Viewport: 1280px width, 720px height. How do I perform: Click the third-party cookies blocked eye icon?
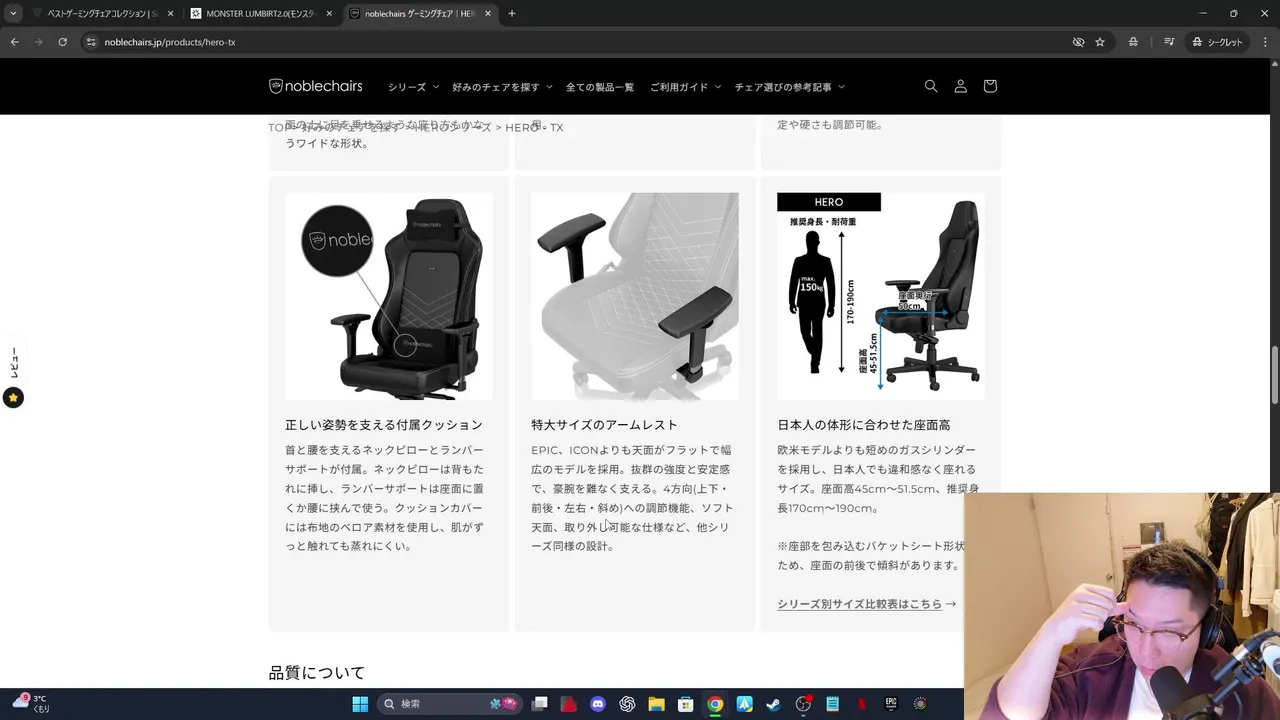pyautogui.click(x=1078, y=42)
